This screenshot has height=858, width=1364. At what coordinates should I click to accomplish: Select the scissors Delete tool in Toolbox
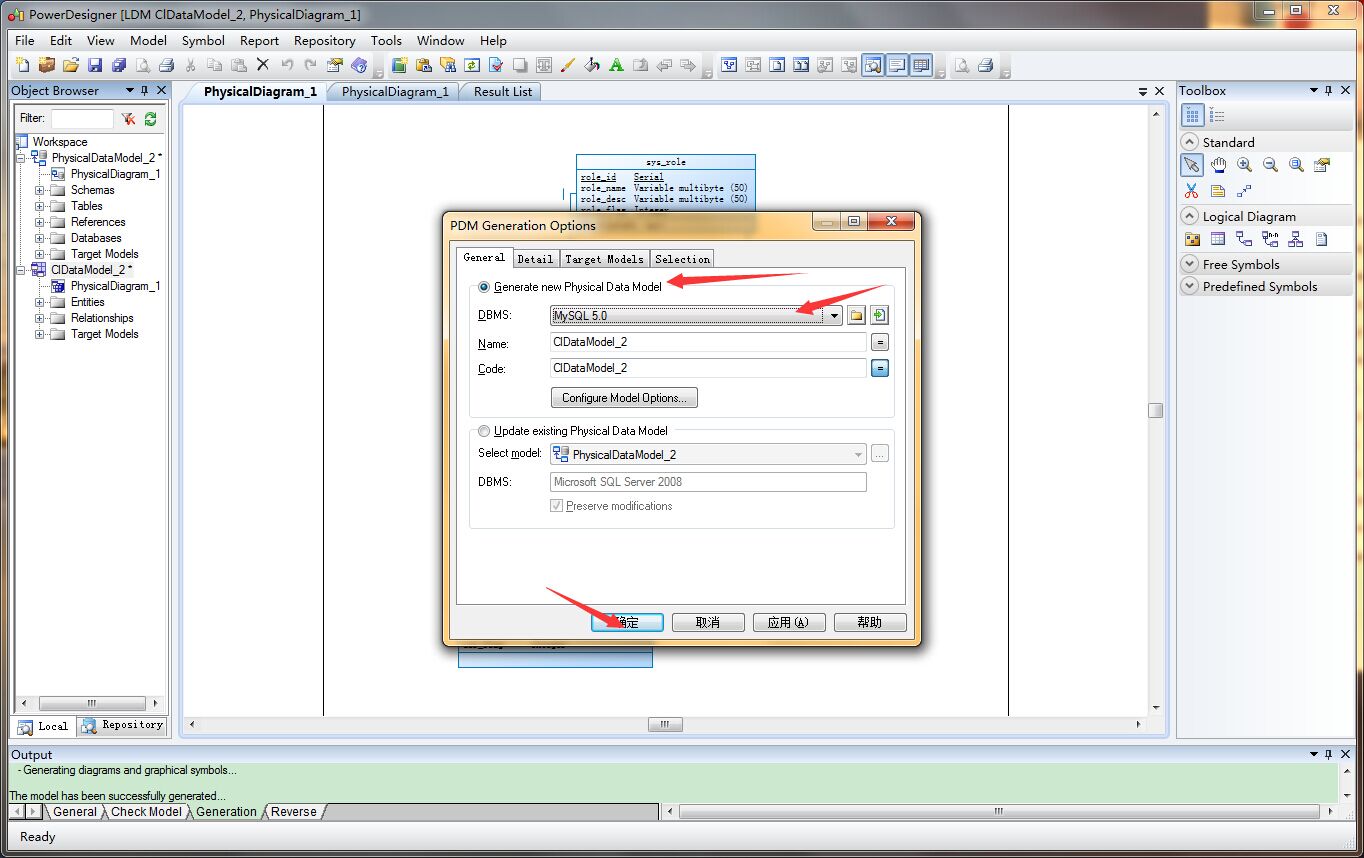(1192, 191)
